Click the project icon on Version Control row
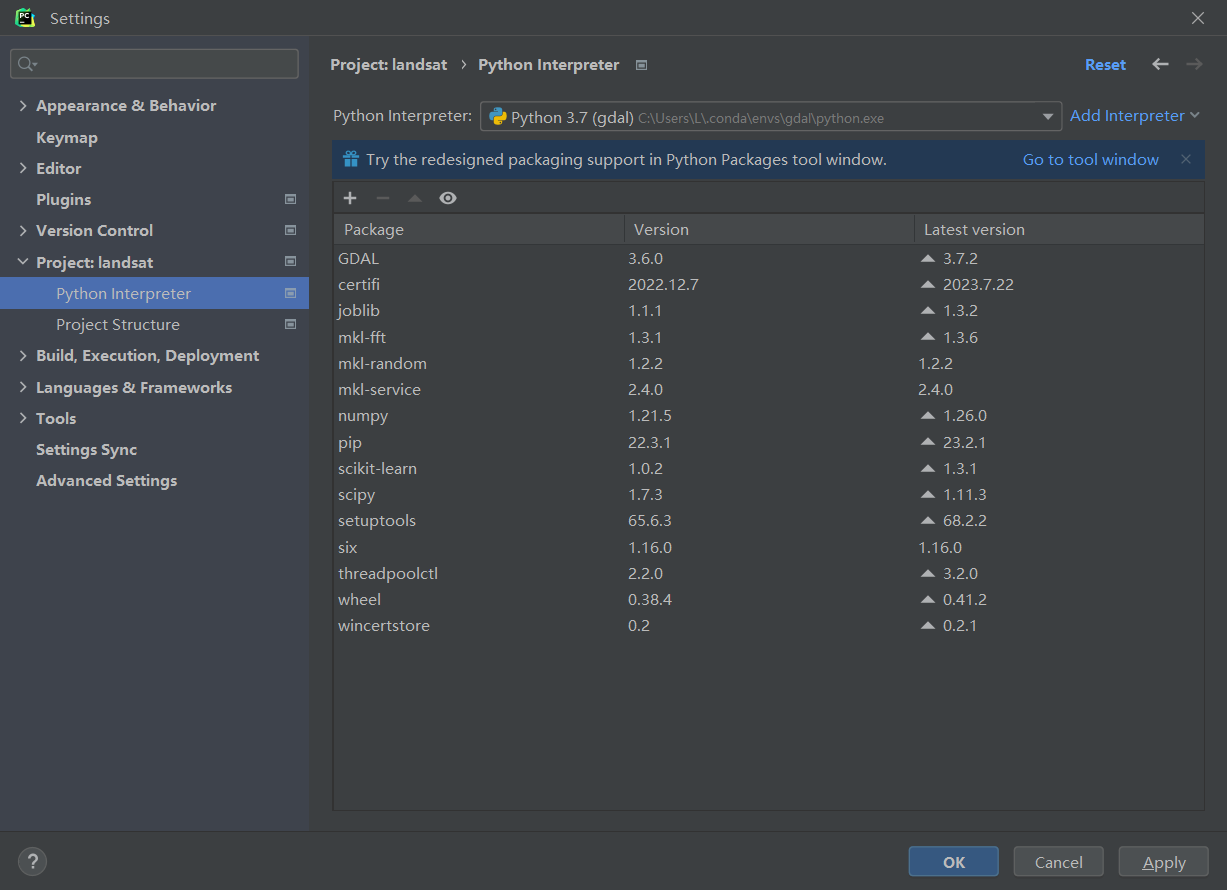The height and width of the screenshot is (890, 1227). click(x=290, y=230)
